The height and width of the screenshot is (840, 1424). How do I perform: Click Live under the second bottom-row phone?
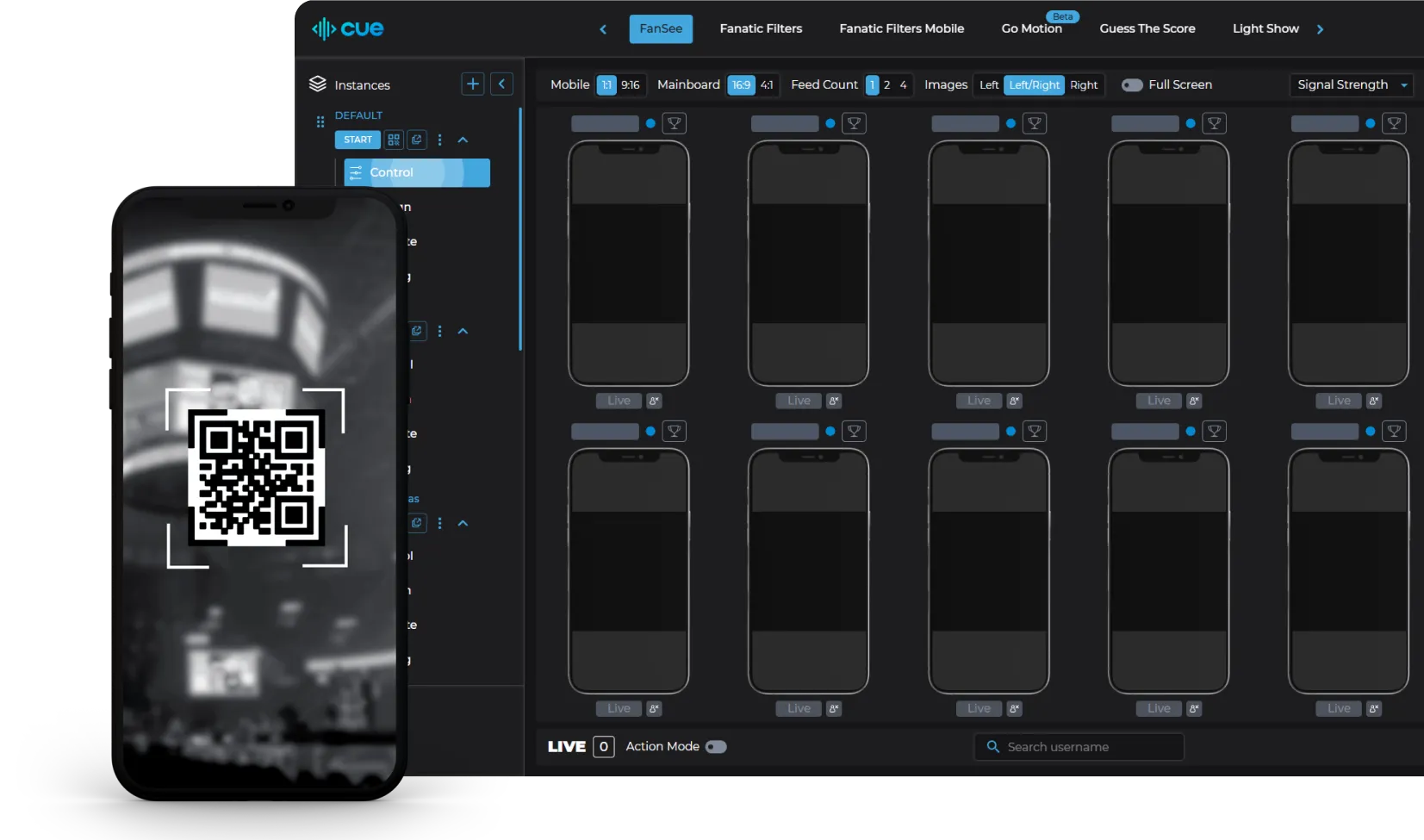[799, 708]
